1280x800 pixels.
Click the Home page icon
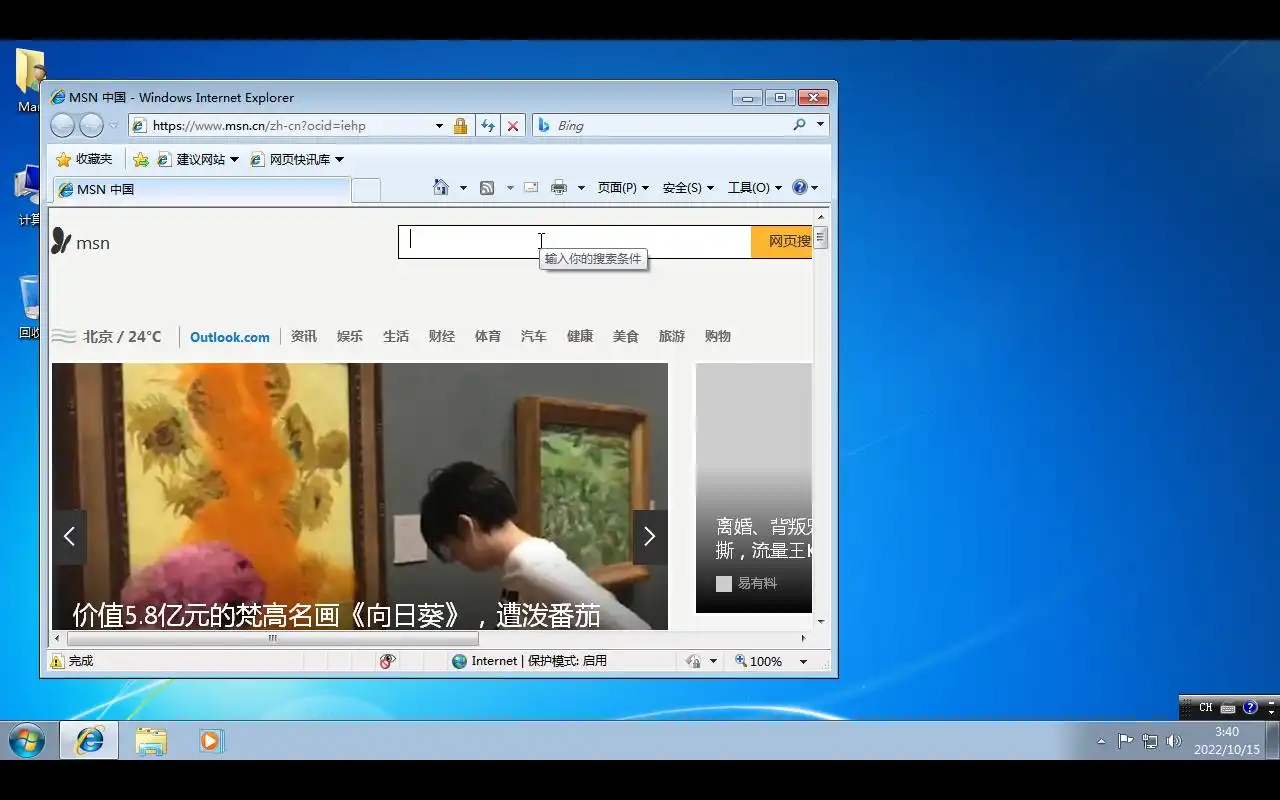pyautogui.click(x=441, y=187)
